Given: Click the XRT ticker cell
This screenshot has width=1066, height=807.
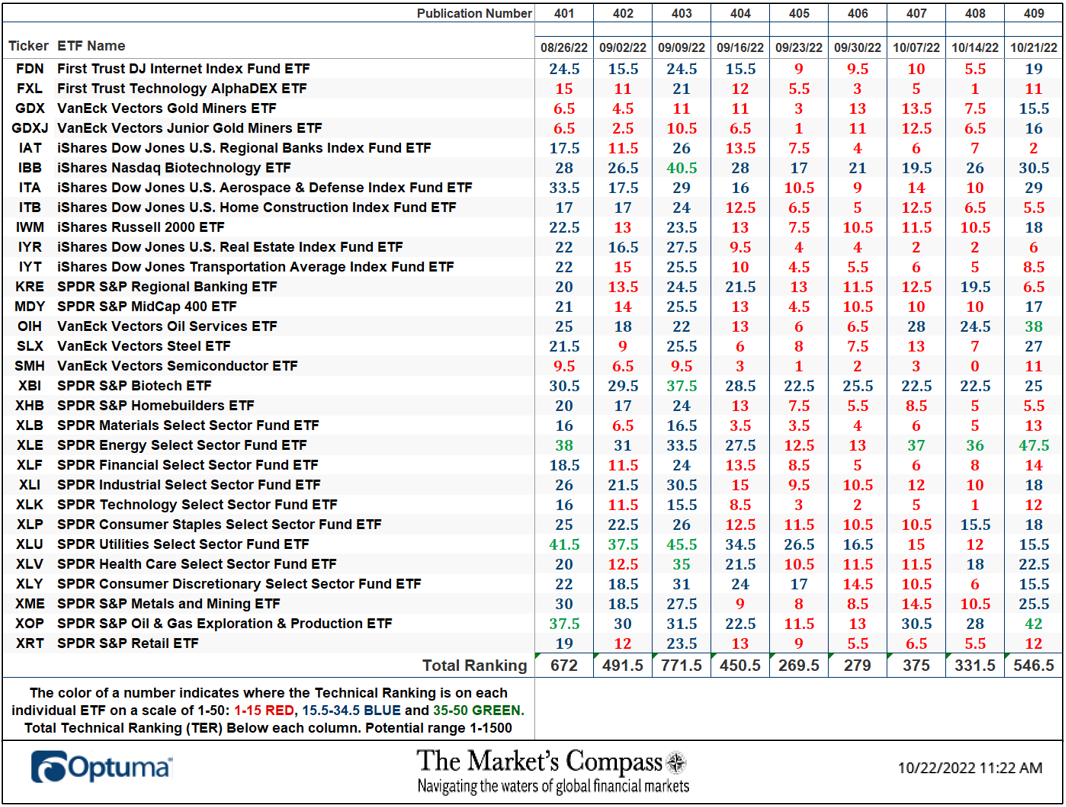Looking at the screenshot, I should coord(29,642).
